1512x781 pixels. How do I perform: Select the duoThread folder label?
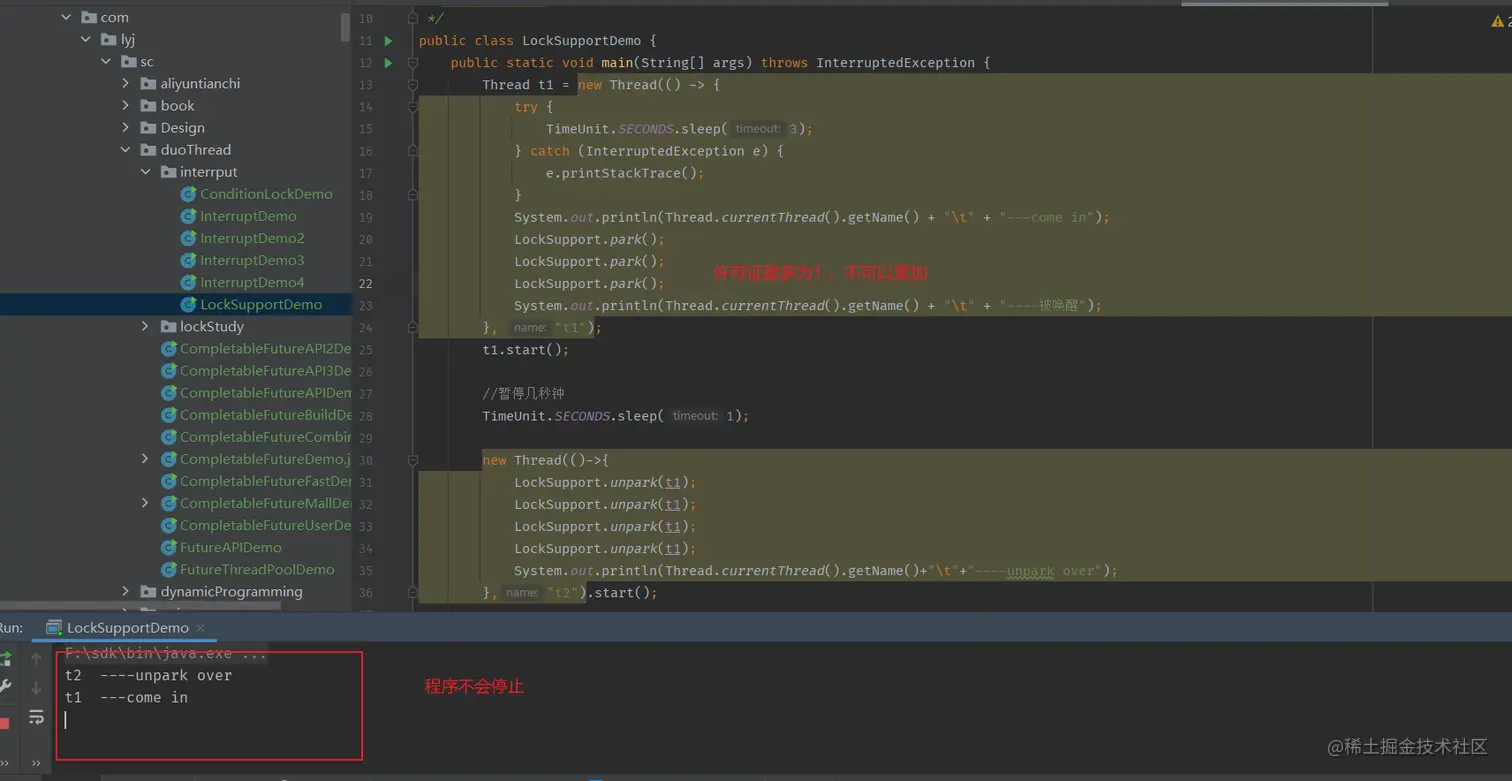pyautogui.click(x=196, y=150)
